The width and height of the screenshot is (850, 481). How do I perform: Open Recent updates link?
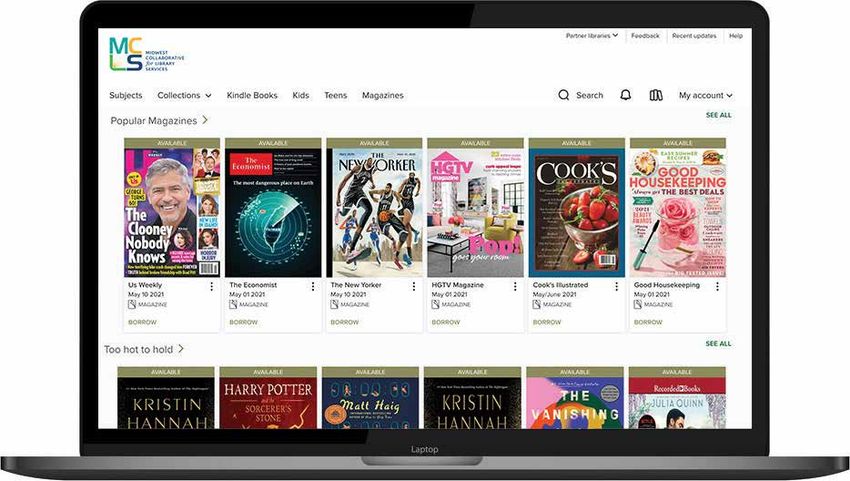click(x=694, y=35)
